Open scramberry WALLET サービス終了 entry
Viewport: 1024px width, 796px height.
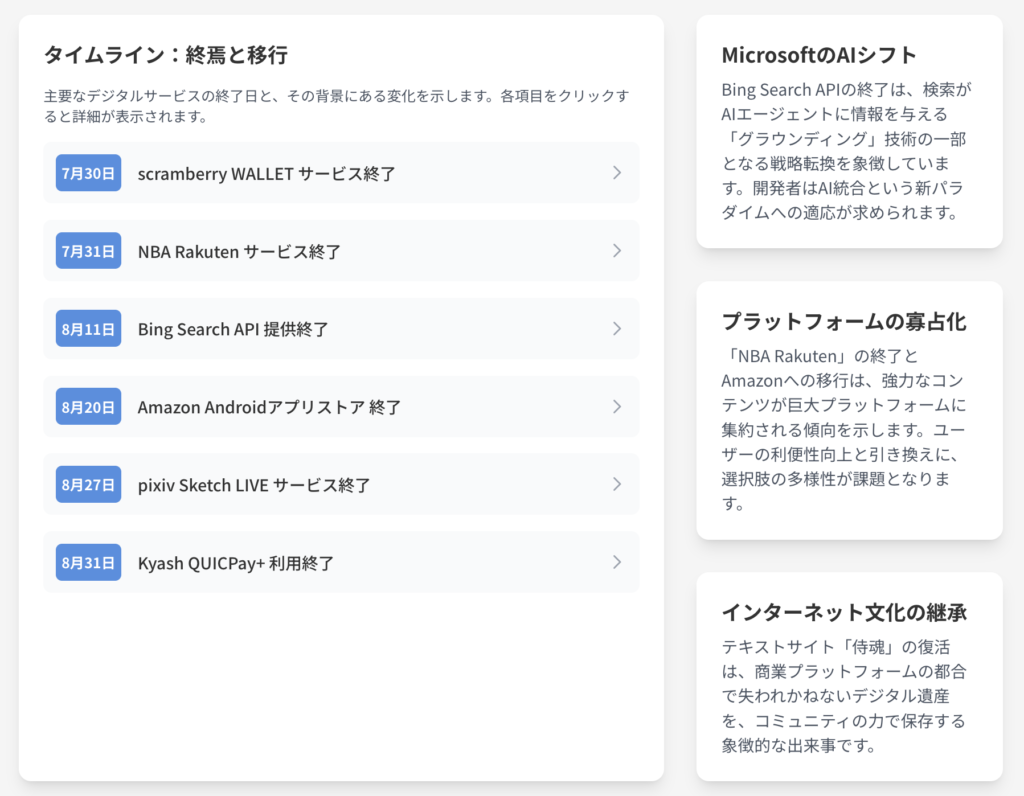[341, 173]
